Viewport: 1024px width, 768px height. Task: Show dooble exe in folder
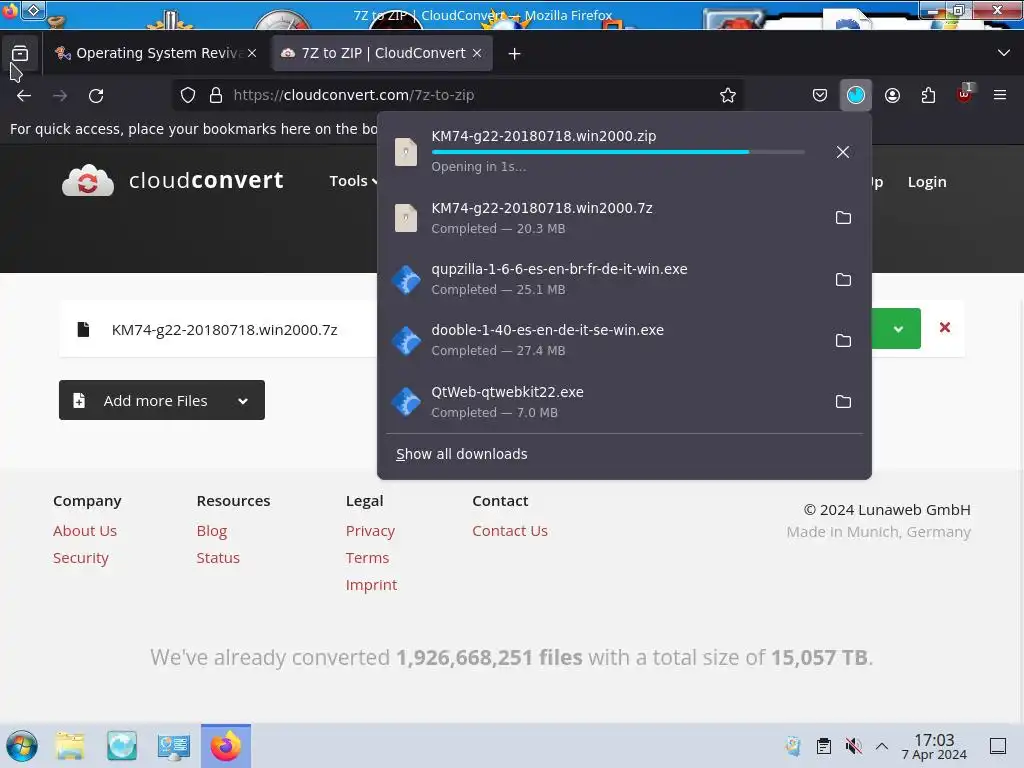pyautogui.click(x=843, y=340)
